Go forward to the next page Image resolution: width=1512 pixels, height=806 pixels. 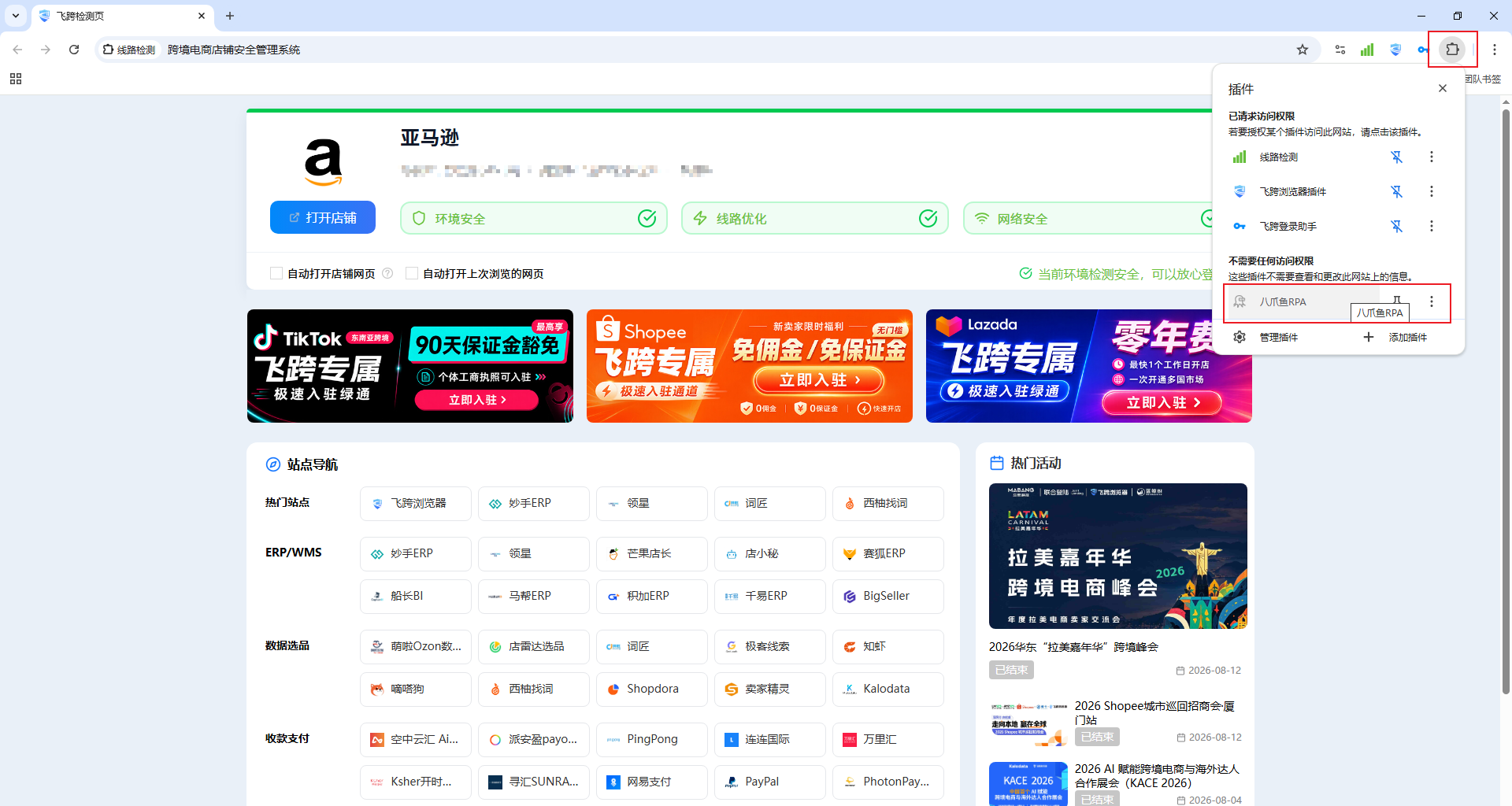coord(46,50)
